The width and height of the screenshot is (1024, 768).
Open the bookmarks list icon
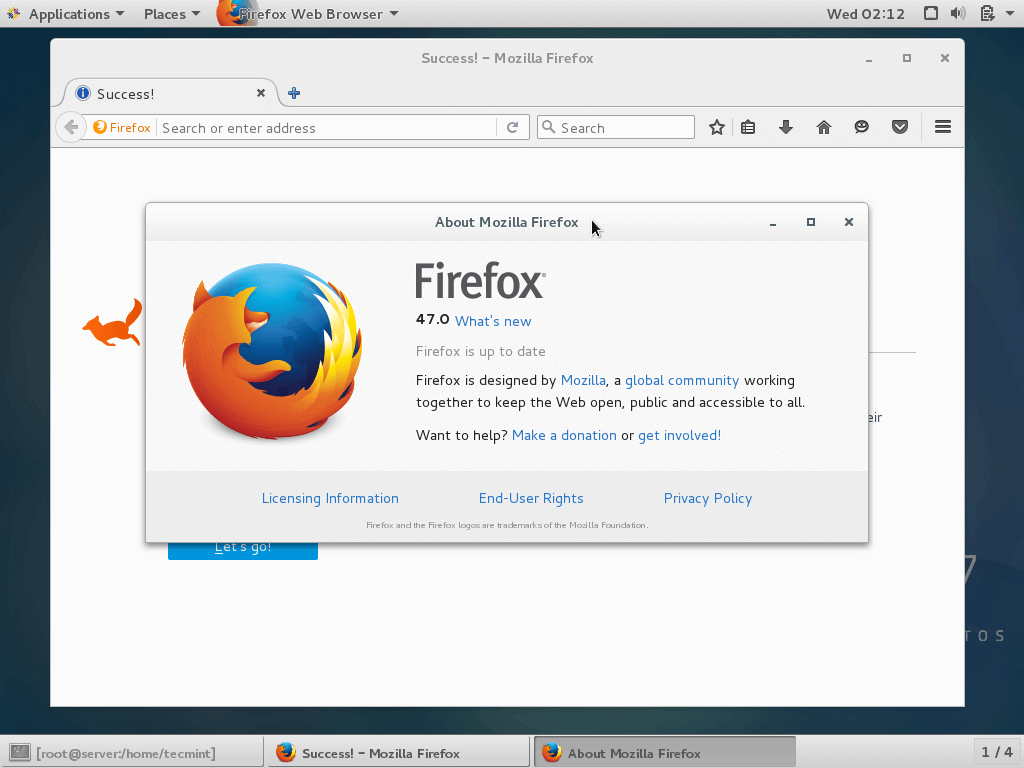click(x=748, y=127)
